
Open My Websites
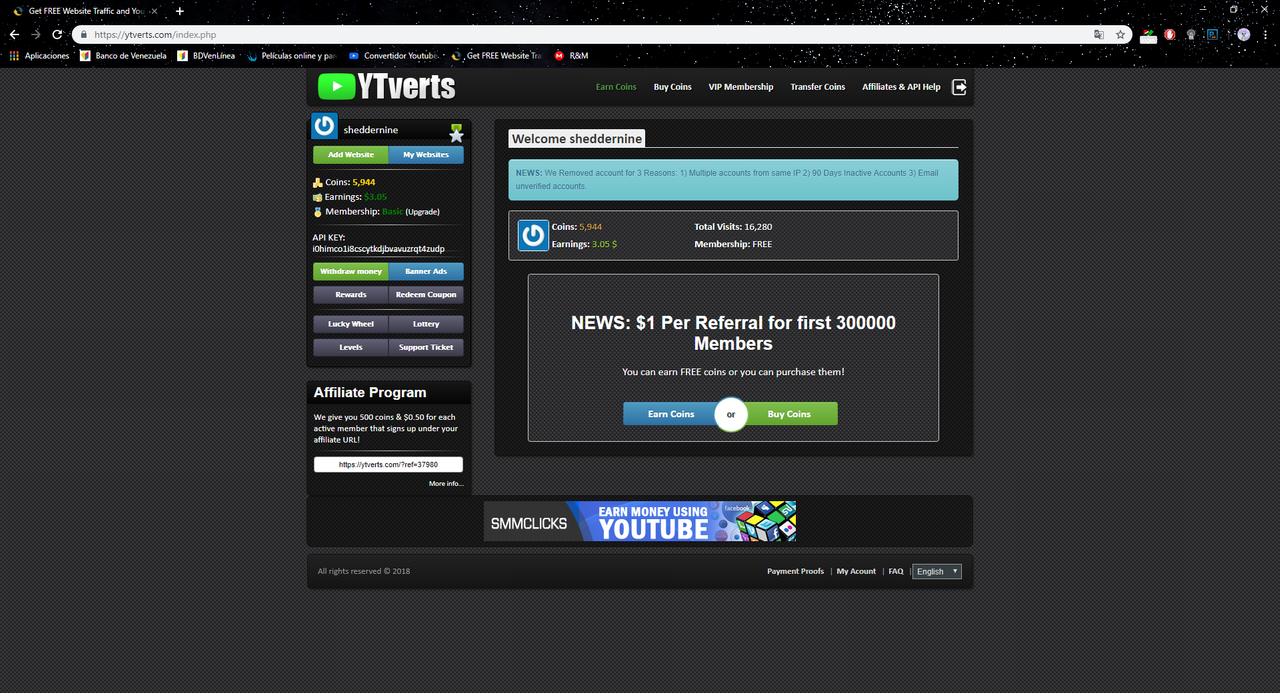[426, 155]
